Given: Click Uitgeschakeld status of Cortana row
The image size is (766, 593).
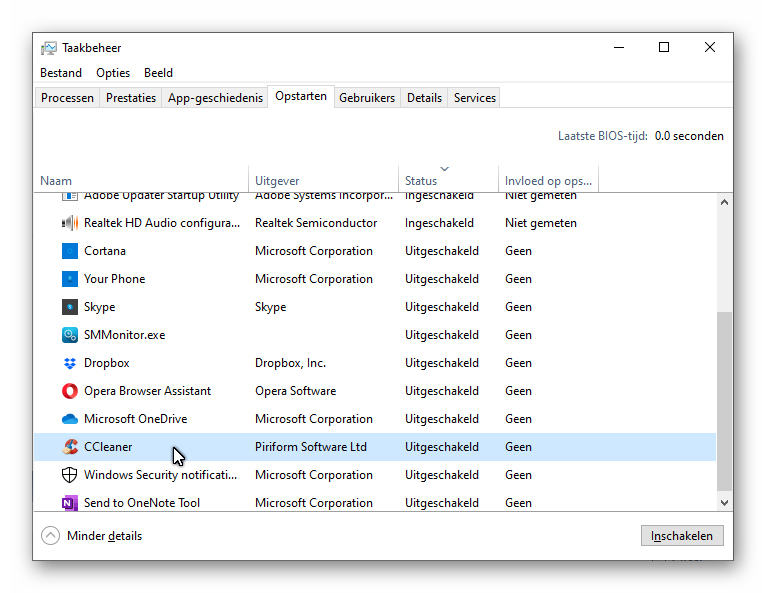Looking at the screenshot, I should (x=442, y=251).
